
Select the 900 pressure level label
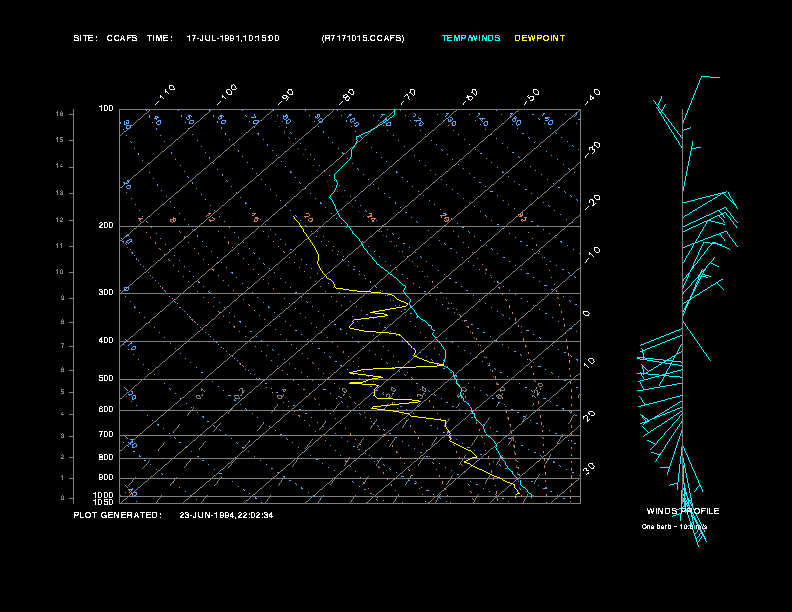(x=106, y=478)
